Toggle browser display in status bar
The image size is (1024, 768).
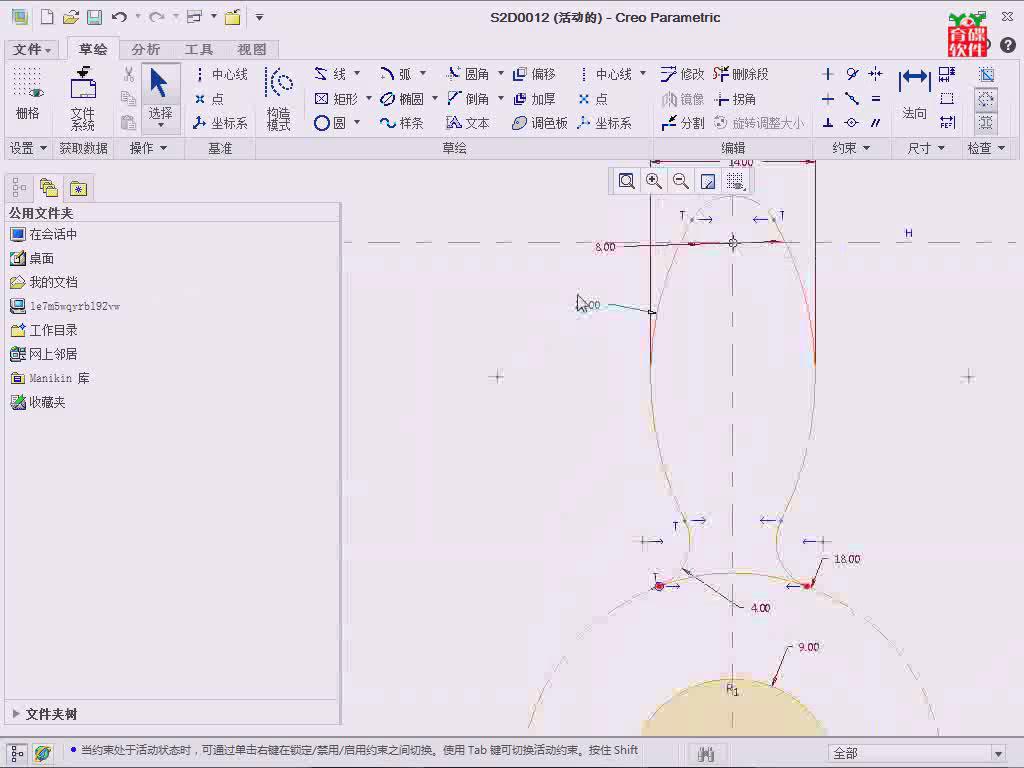pos(43,754)
